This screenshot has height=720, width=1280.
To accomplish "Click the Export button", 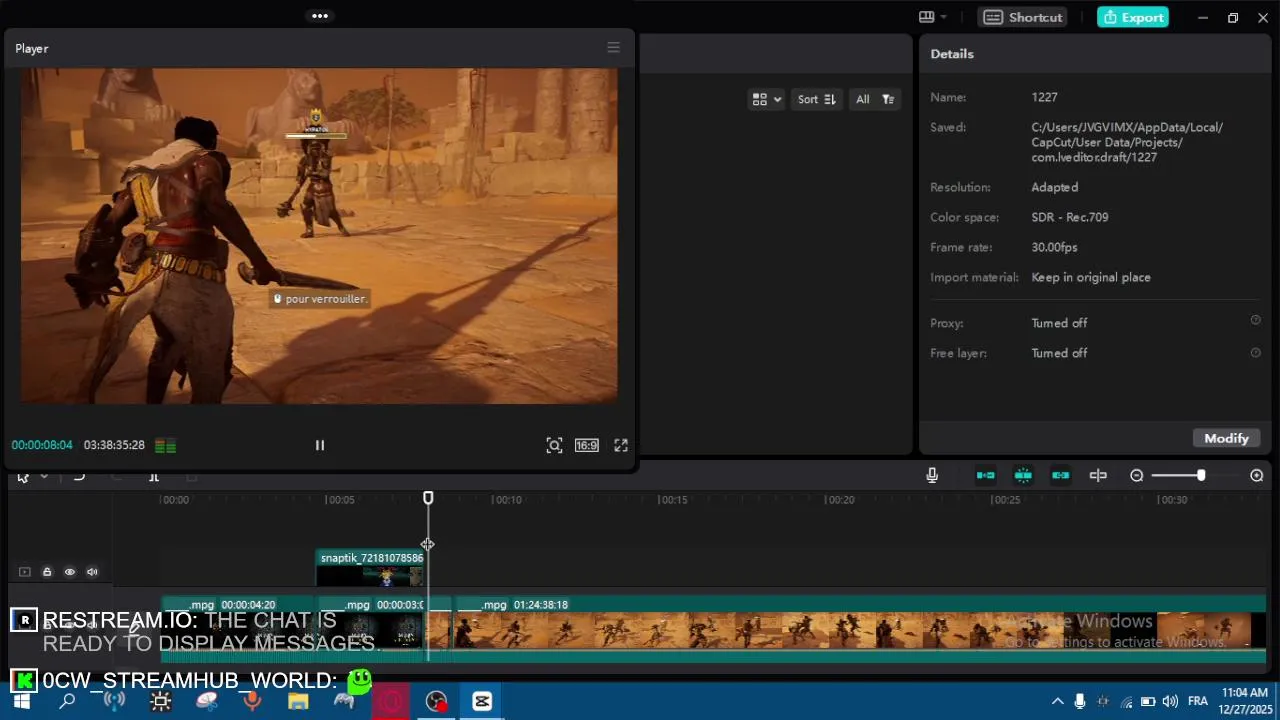I will click(1133, 17).
